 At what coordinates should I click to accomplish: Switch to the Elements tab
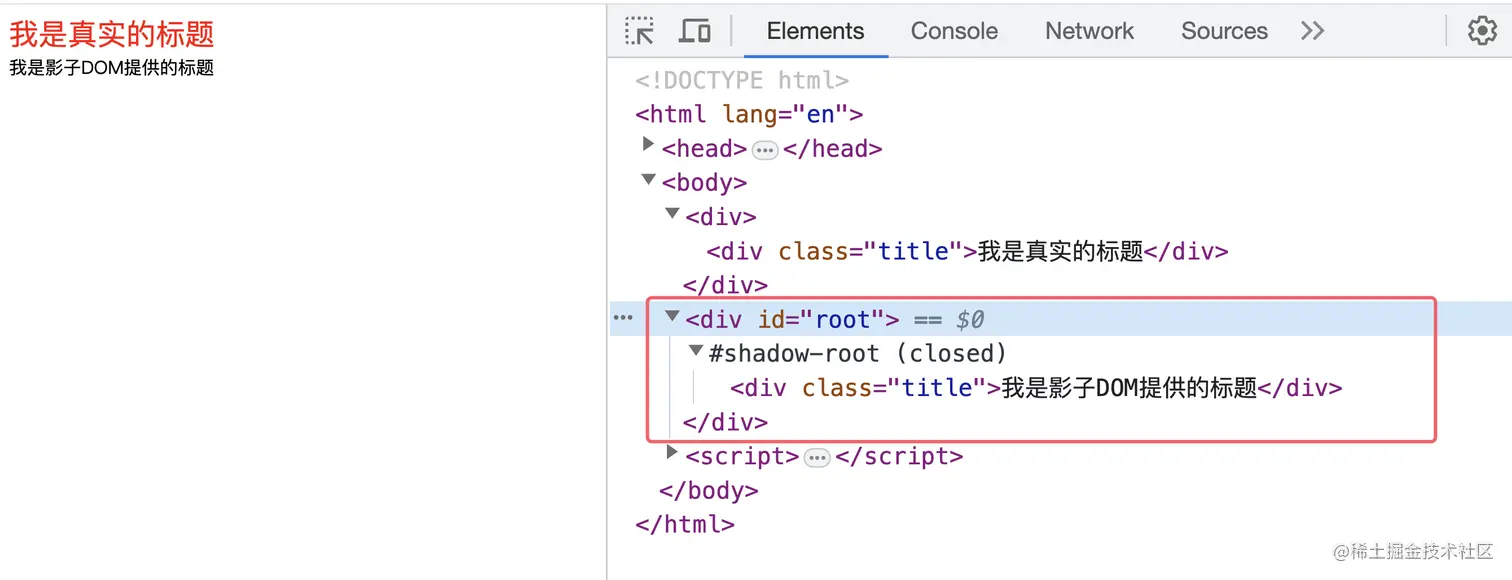(815, 31)
